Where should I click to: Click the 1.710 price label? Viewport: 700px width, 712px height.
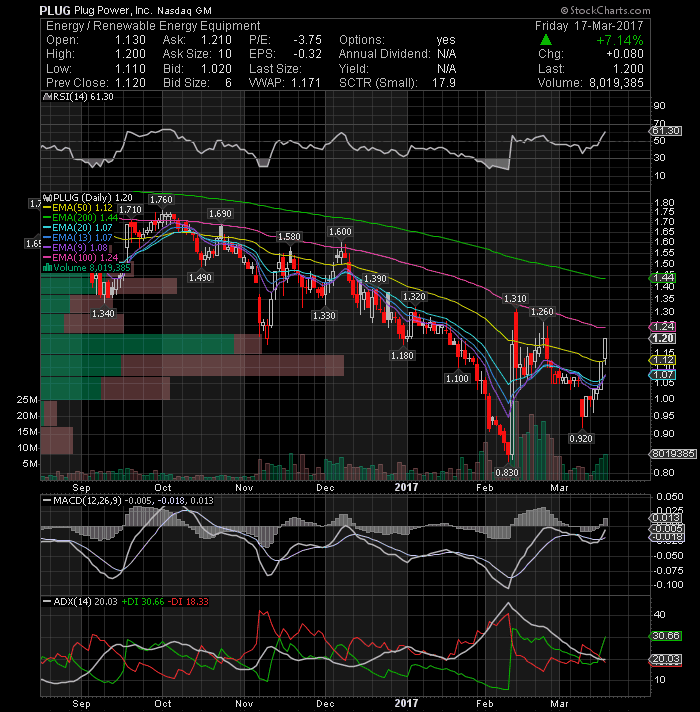(130, 210)
